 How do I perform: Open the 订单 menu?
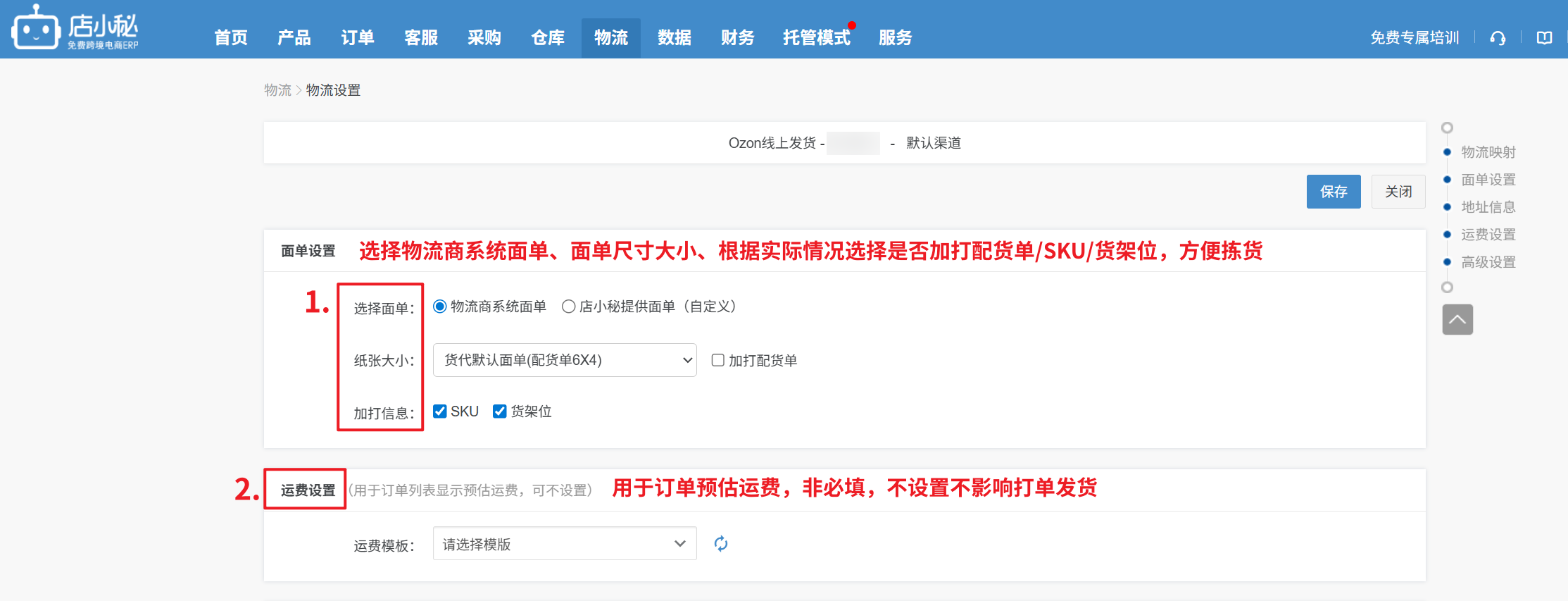coord(357,38)
